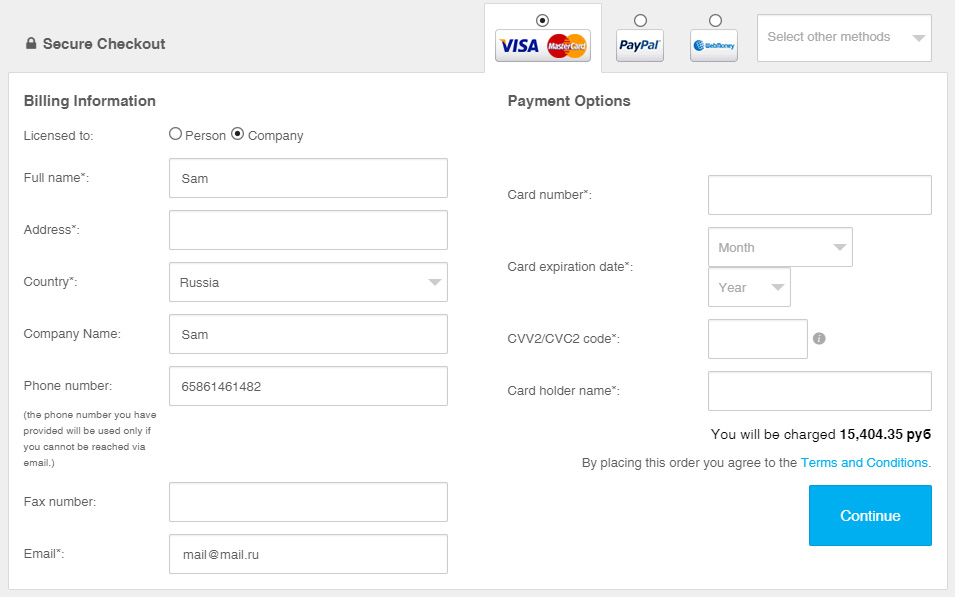Image resolution: width=955 pixels, height=597 pixels.
Task: Click the WebMoney payment logo
Action: [x=713, y=45]
